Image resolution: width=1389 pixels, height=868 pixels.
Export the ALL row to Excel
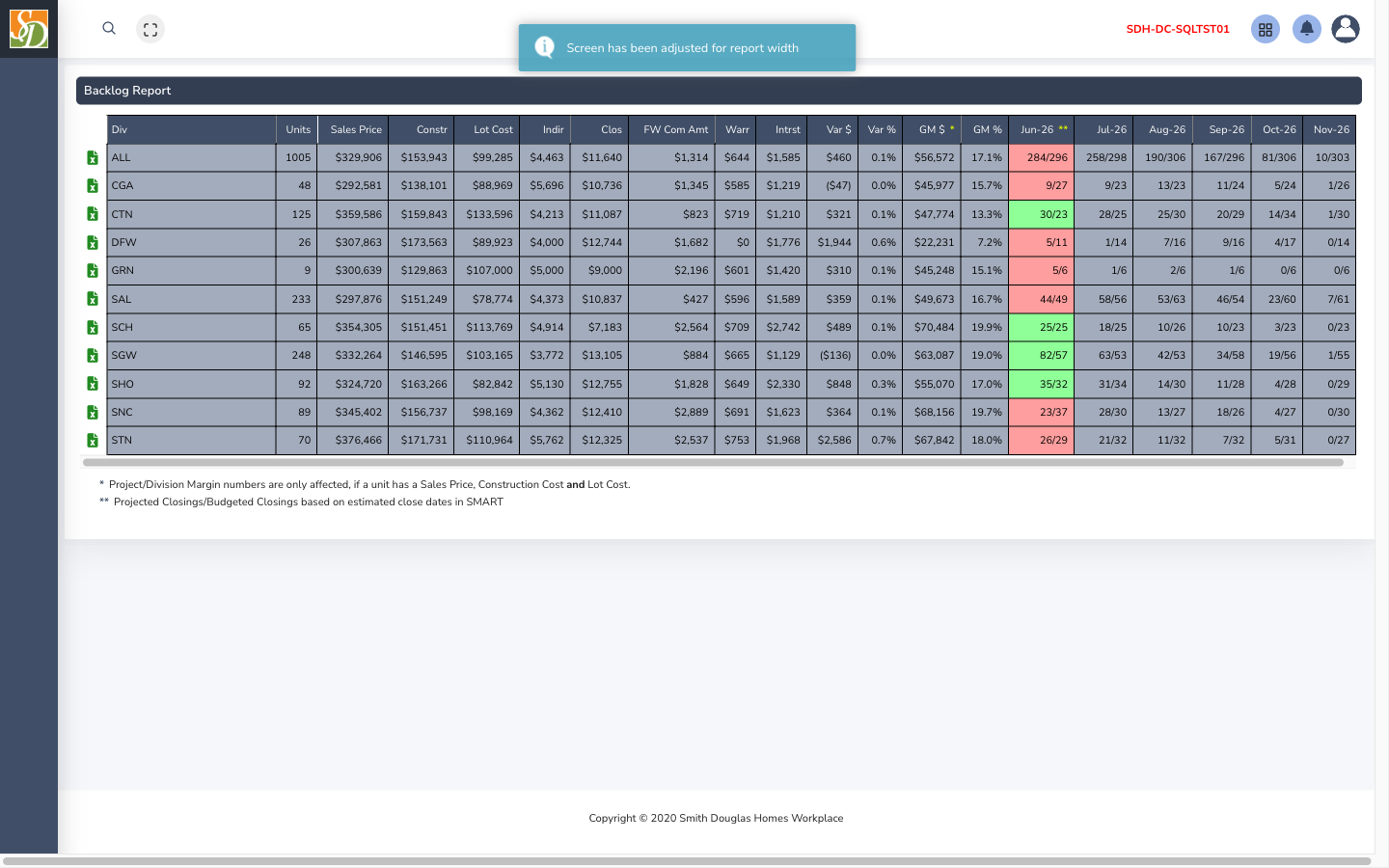pos(93,157)
